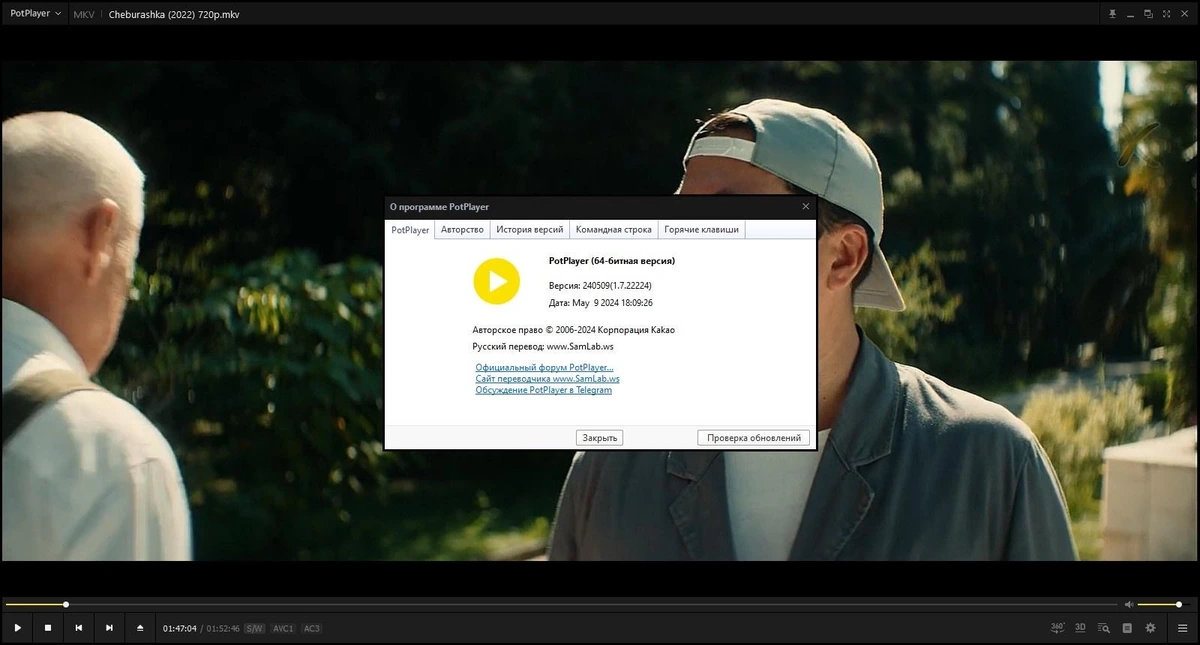This screenshot has height=645, width=1200.
Task: Click the AVC1 video codec label
Action: coord(283,629)
